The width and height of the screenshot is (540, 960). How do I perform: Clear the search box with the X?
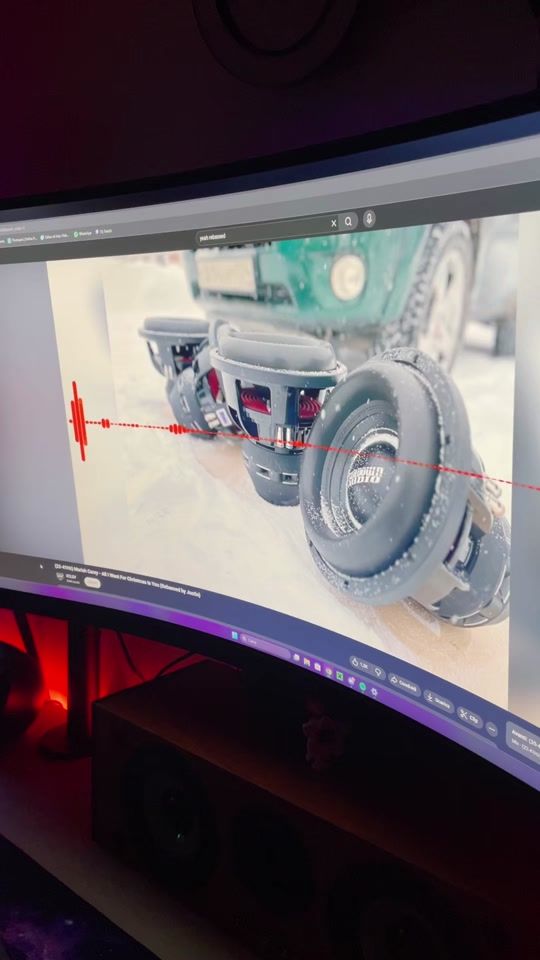click(x=334, y=223)
